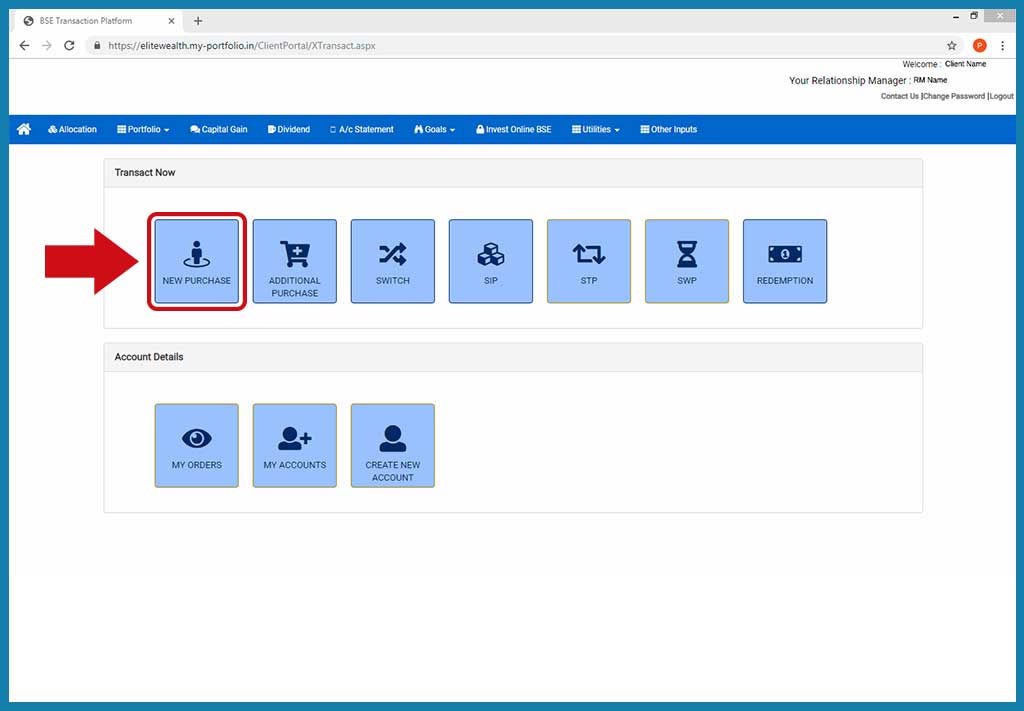Screen dimensions: 1024x711
Task: Click the 'Transact Now' panel heading
Action: pyautogui.click(x=145, y=172)
